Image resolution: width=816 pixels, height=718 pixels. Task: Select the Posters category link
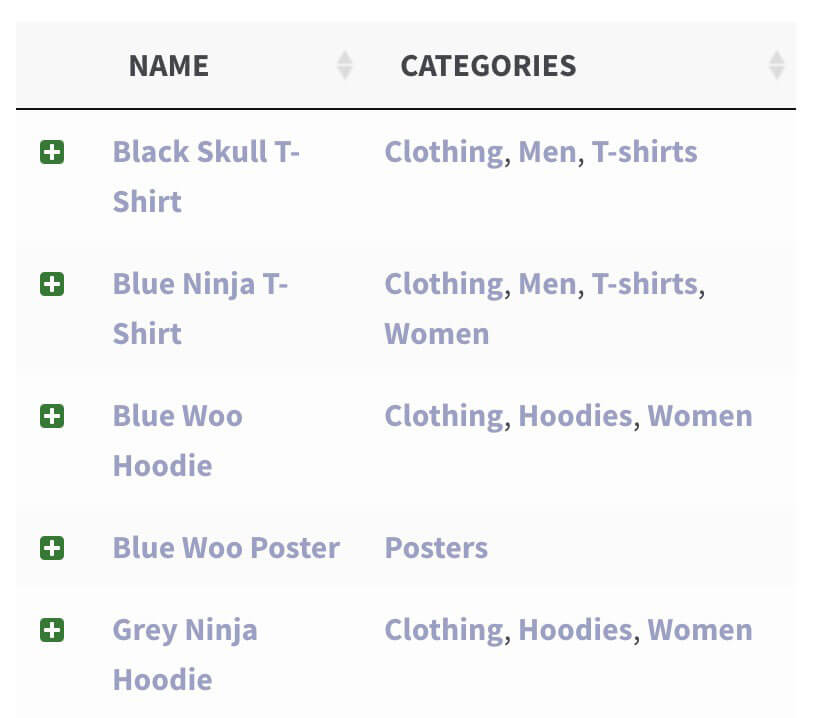pos(436,548)
